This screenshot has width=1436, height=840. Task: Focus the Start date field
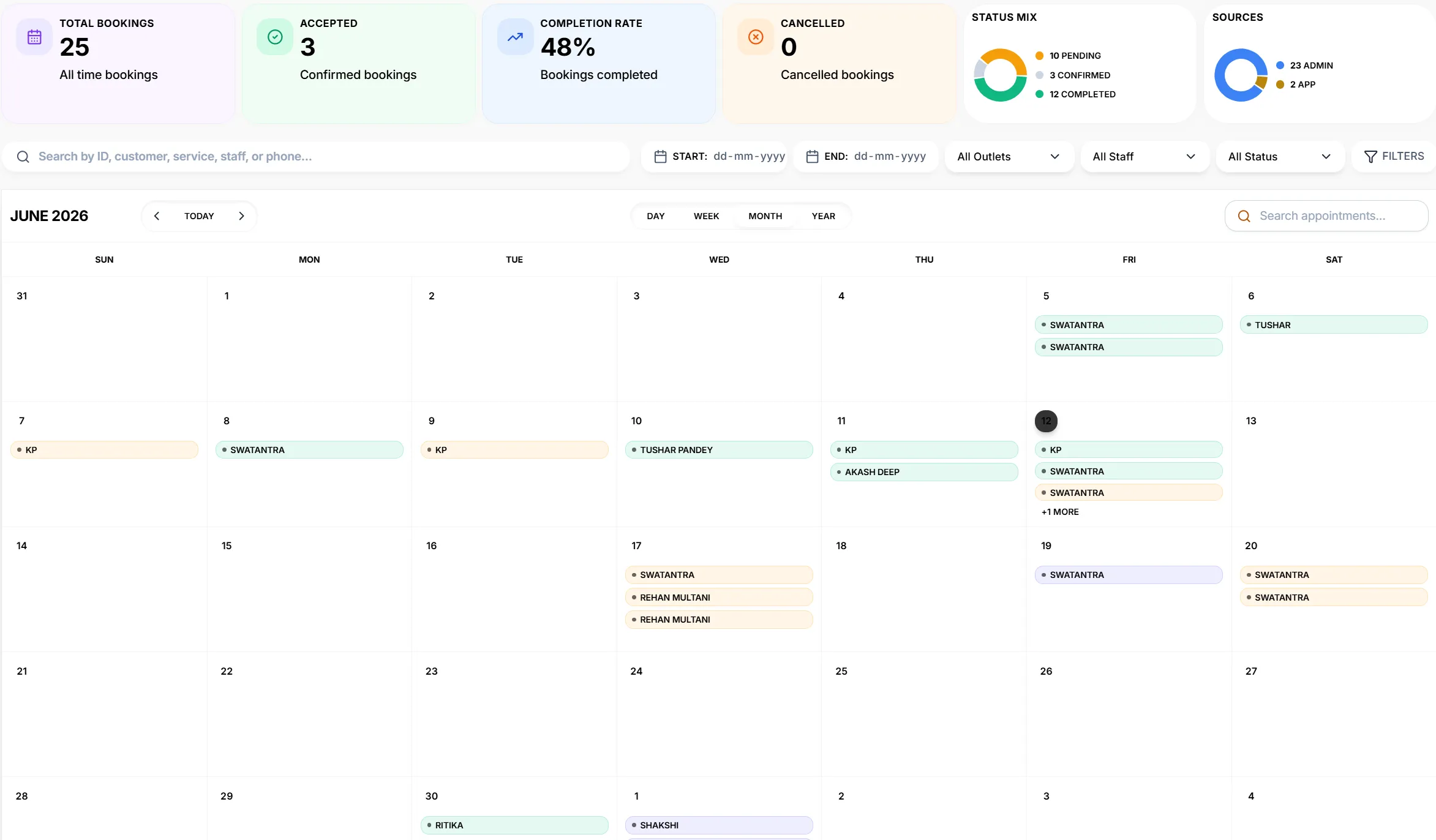[x=714, y=157]
